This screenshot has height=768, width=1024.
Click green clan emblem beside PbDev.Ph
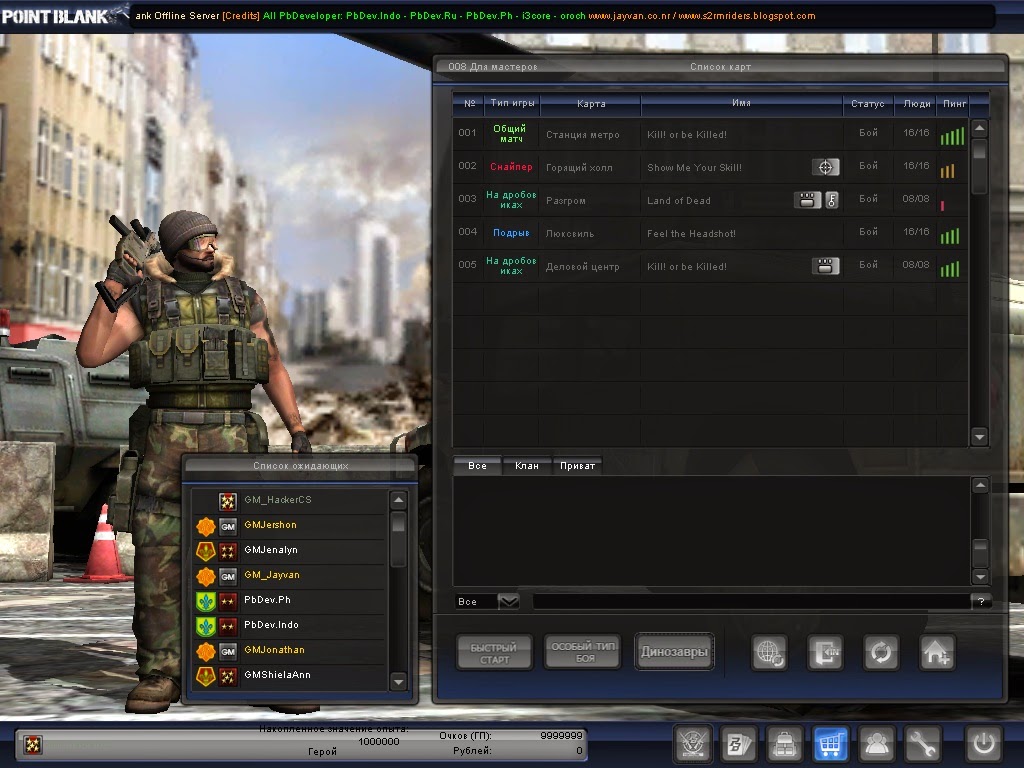coord(206,601)
